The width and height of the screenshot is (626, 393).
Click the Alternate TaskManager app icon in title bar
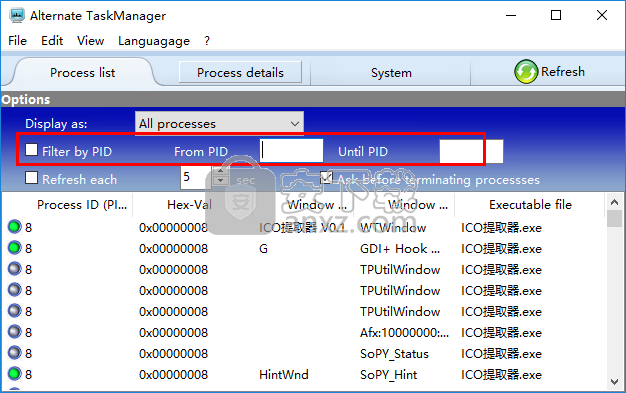click(x=17, y=15)
